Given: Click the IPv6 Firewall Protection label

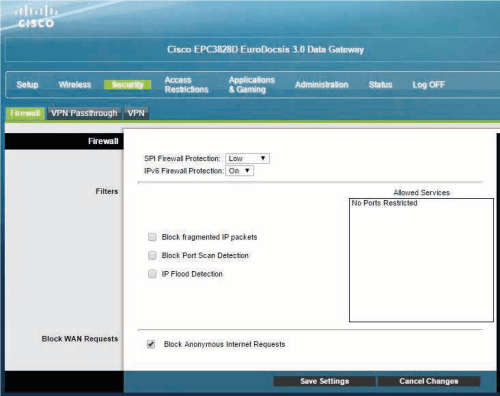Looking at the screenshot, I should click(184, 171).
